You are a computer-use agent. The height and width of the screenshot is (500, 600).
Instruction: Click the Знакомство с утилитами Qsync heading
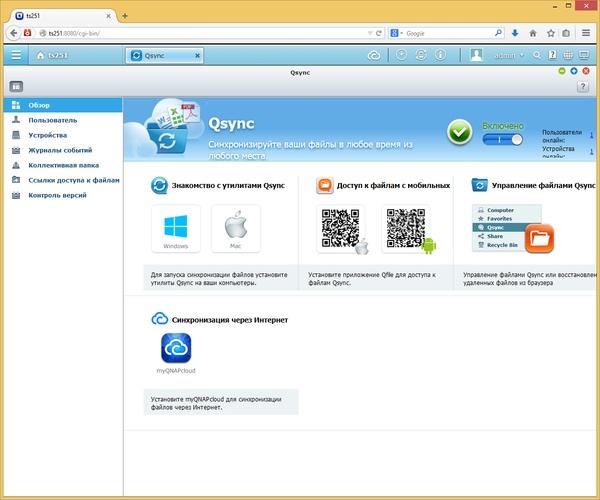pos(228,186)
